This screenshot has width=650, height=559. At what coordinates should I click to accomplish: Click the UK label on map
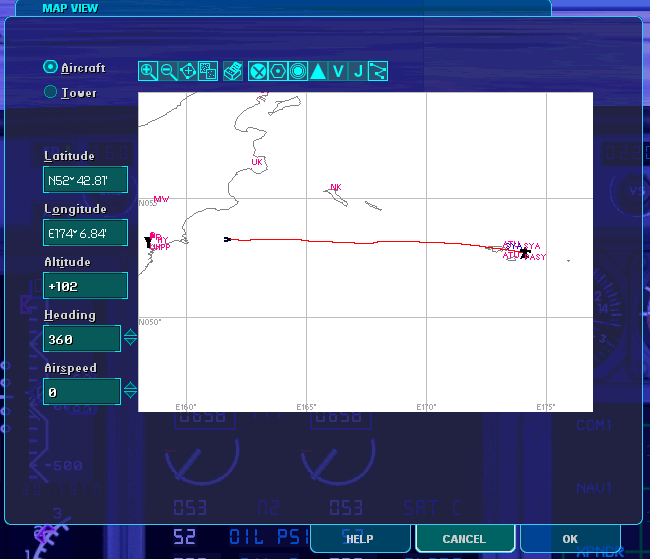click(257, 162)
